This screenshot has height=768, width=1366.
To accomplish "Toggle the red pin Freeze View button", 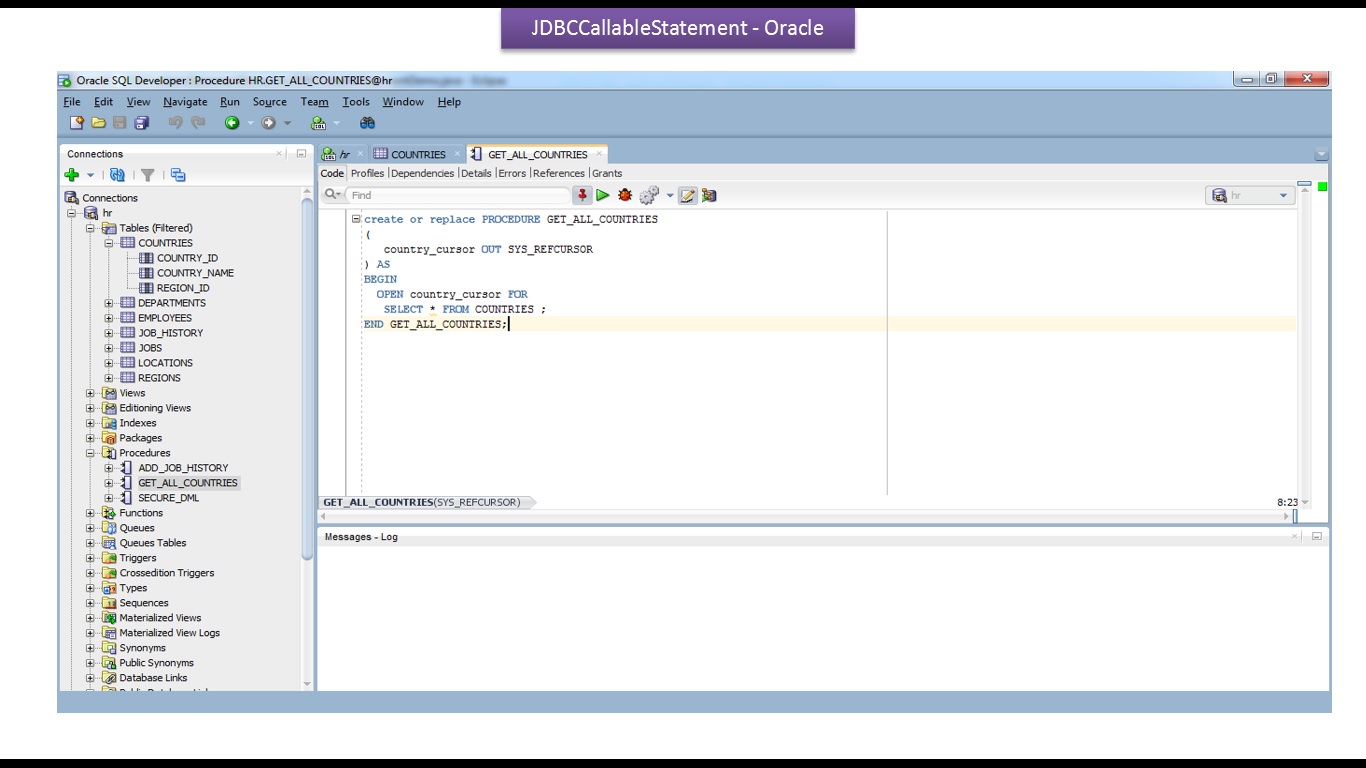I will (583, 195).
